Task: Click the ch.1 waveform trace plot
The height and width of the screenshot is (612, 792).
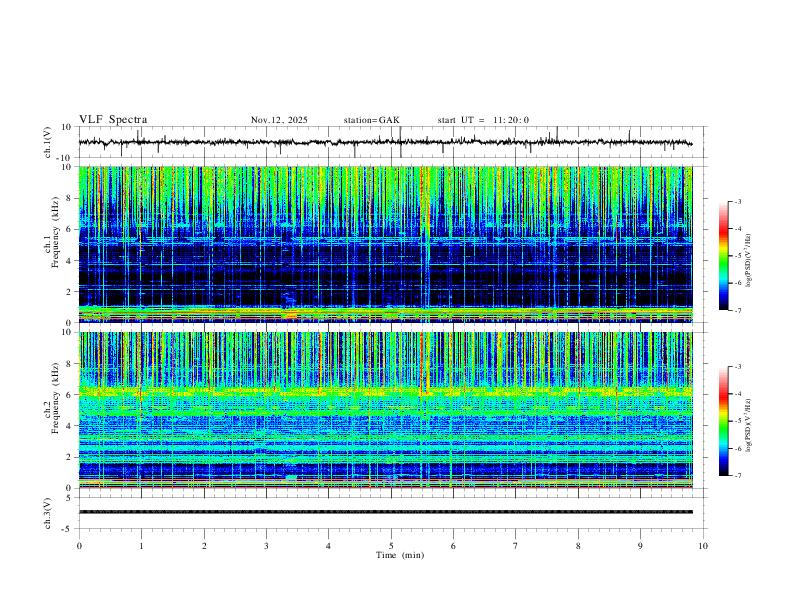Action: tap(385, 142)
